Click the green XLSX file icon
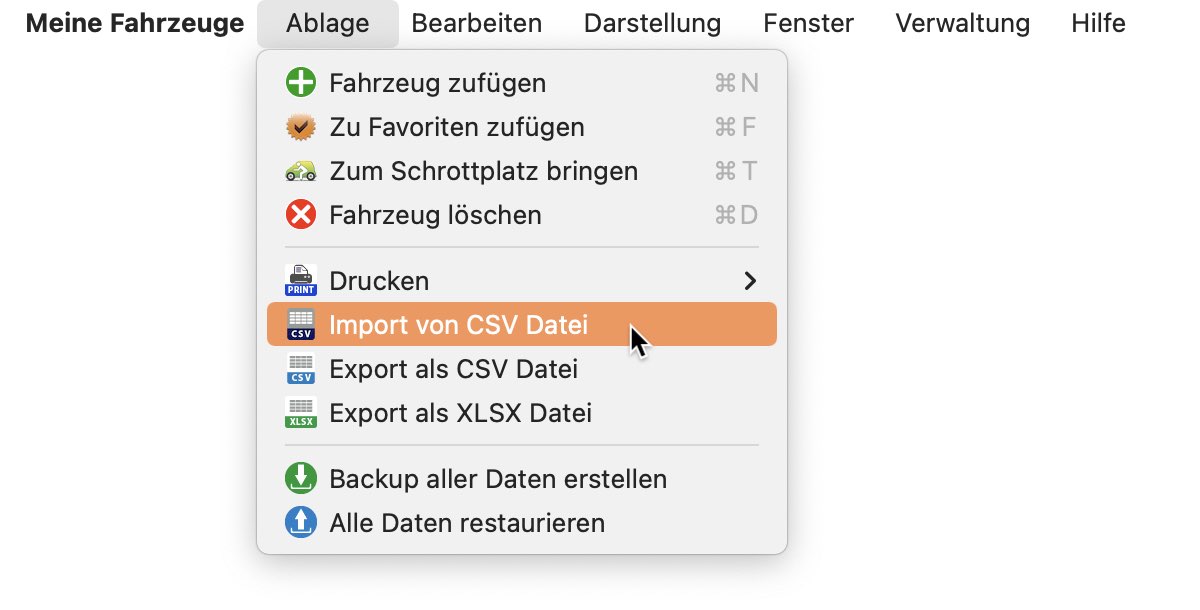The height and width of the screenshot is (610, 1200). 301,413
